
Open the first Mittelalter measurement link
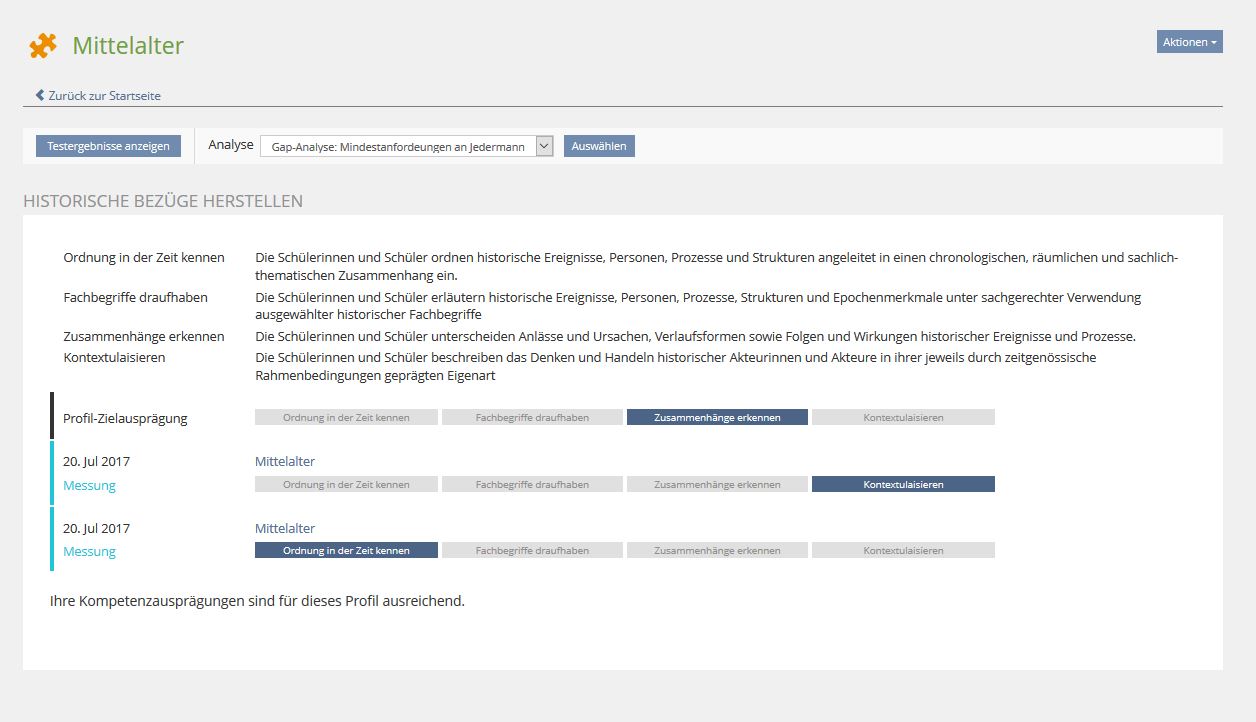pos(285,462)
